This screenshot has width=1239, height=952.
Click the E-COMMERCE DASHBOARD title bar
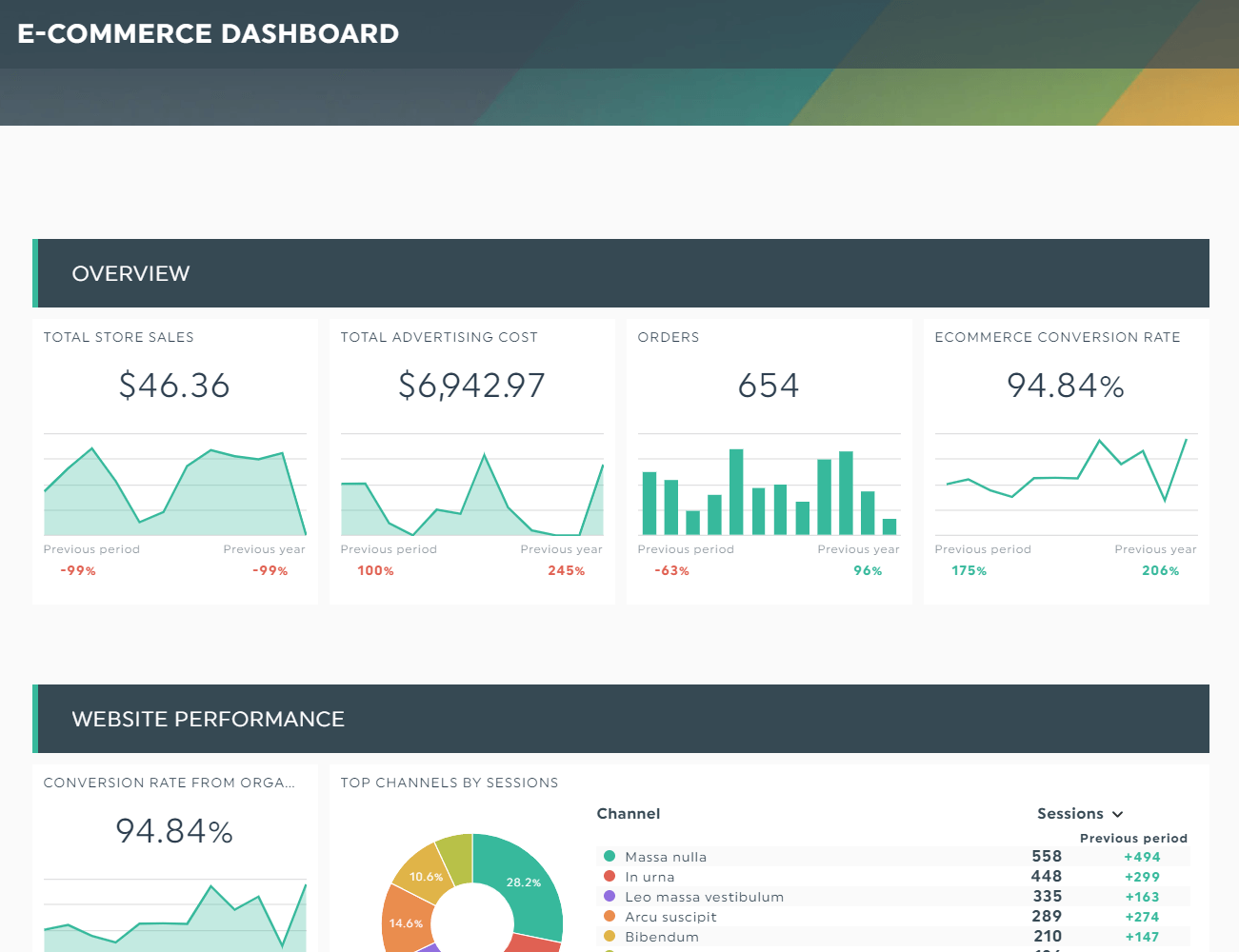pyautogui.click(x=208, y=33)
